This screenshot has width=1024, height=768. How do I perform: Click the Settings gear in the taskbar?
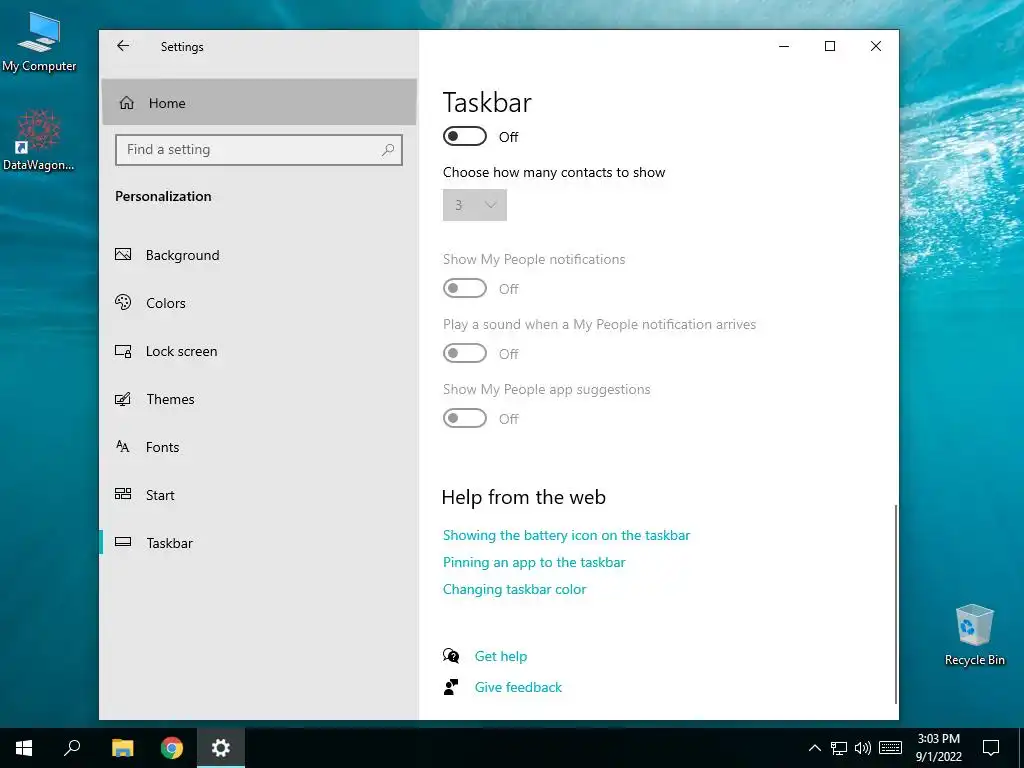coord(221,748)
